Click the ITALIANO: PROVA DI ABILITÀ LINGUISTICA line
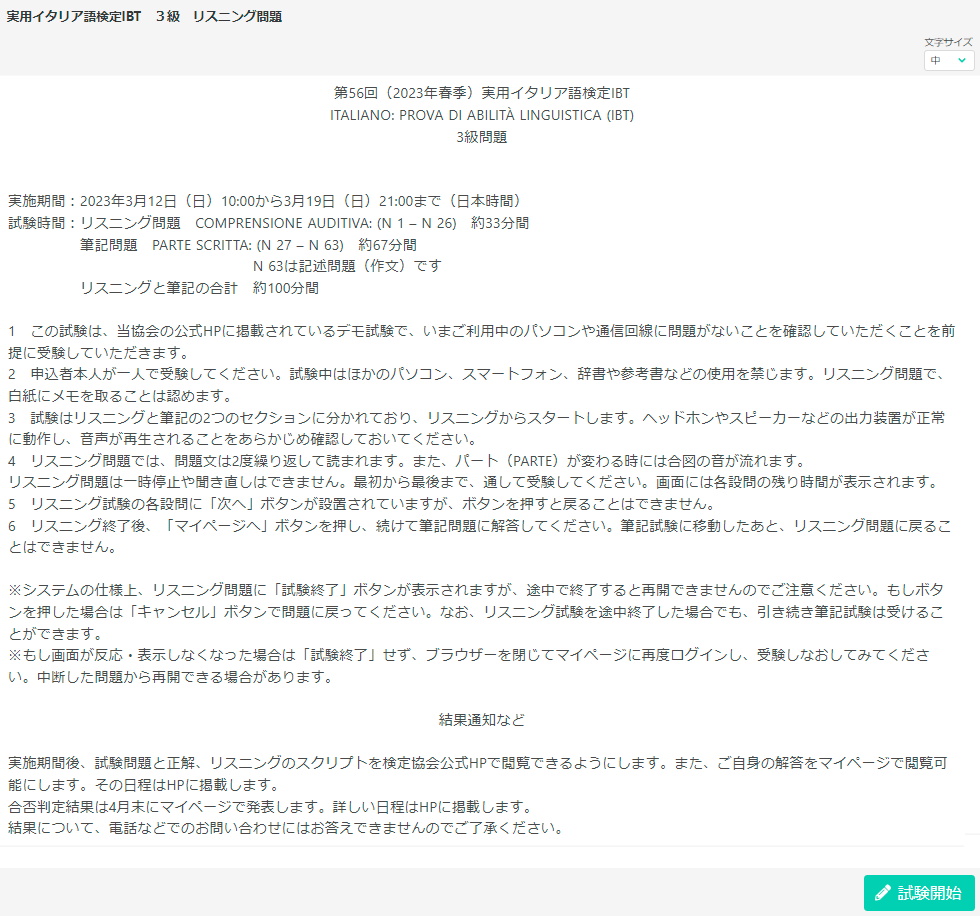This screenshot has width=980, height=916. click(482, 116)
